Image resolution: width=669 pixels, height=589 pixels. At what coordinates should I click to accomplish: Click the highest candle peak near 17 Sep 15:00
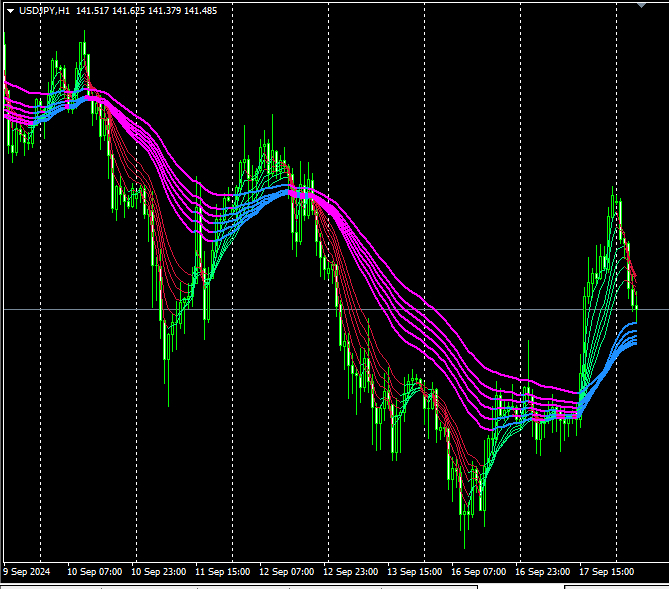tap(614, 190)
